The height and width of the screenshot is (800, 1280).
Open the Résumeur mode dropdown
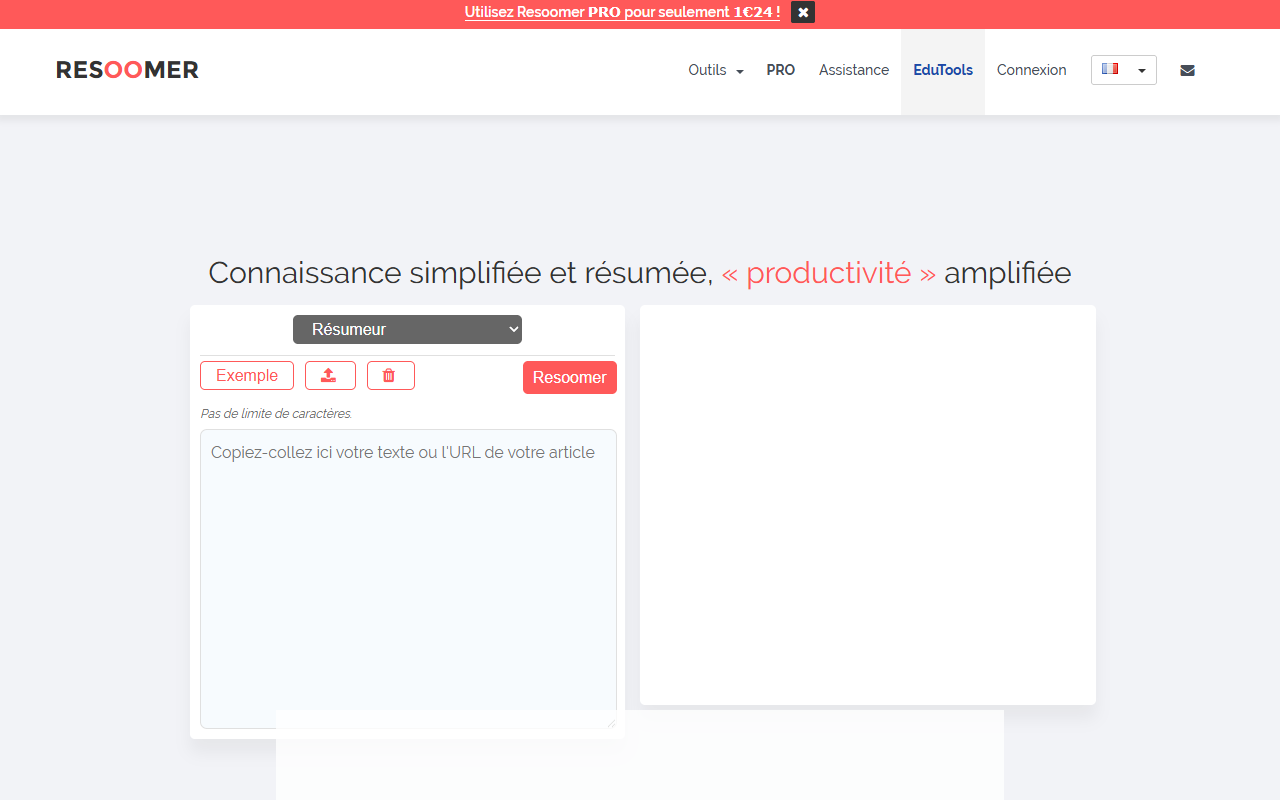pyautogui.click(x=407, y=329)
